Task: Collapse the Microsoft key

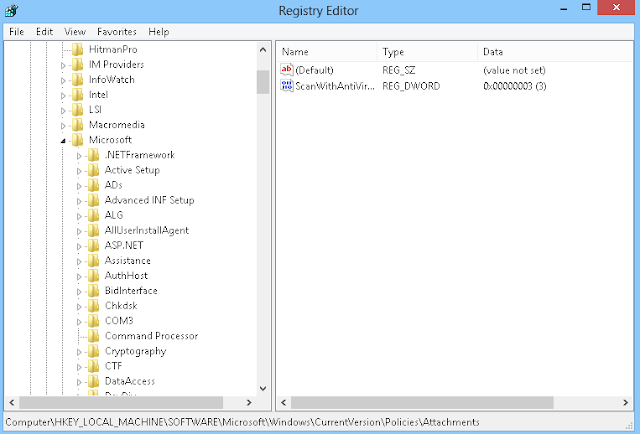Action: click(63, 141)
